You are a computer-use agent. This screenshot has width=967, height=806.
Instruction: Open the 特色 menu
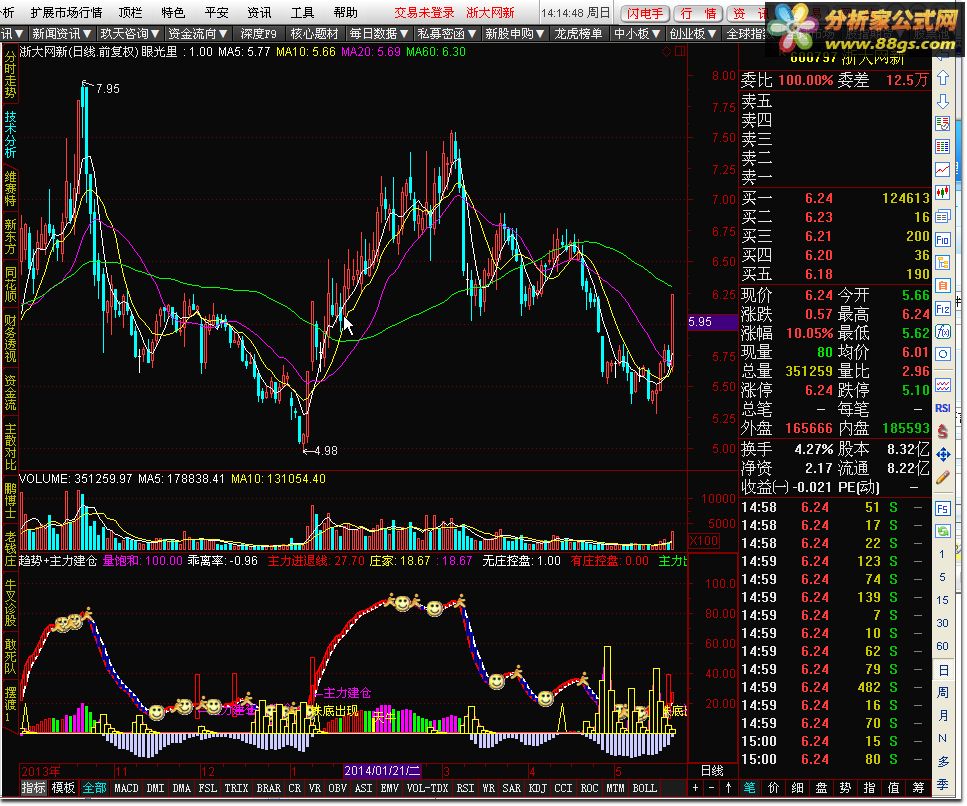click(x=173, y=12)
